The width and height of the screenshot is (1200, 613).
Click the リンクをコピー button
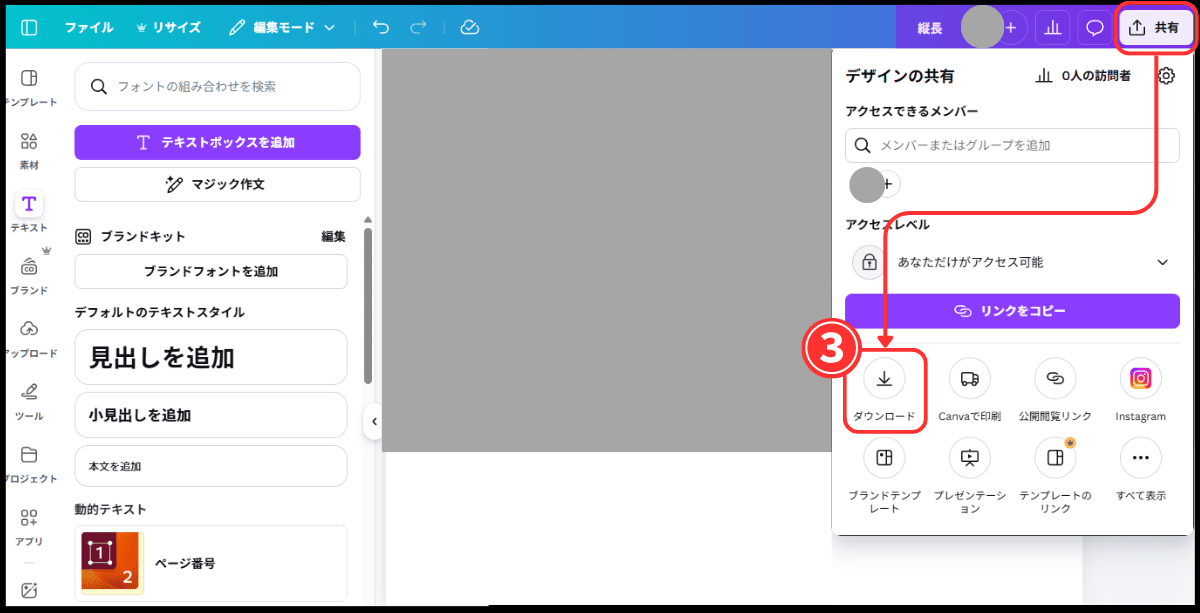click(x=1012, y=311)
